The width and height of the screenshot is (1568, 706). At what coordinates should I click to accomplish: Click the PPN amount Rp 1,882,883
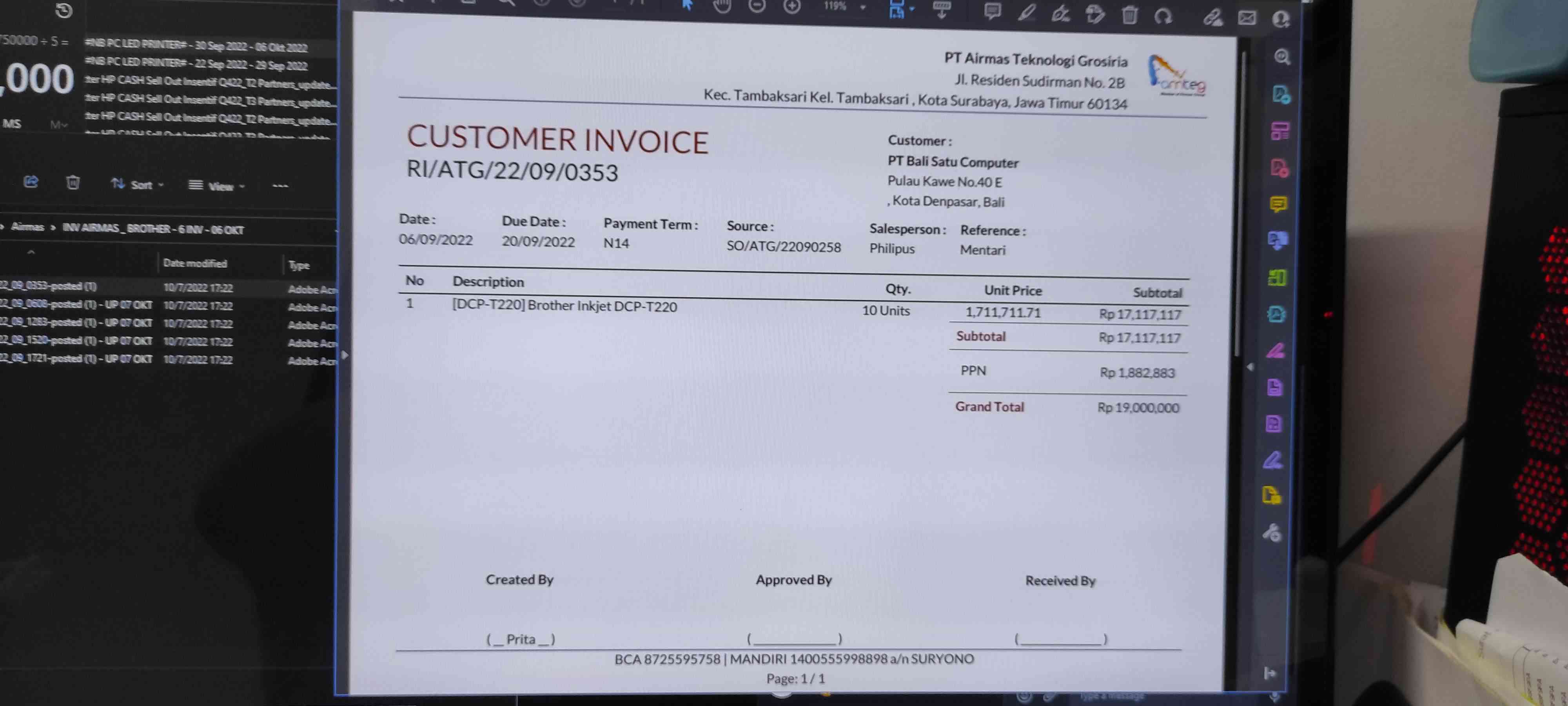[x=1137, y=373]
